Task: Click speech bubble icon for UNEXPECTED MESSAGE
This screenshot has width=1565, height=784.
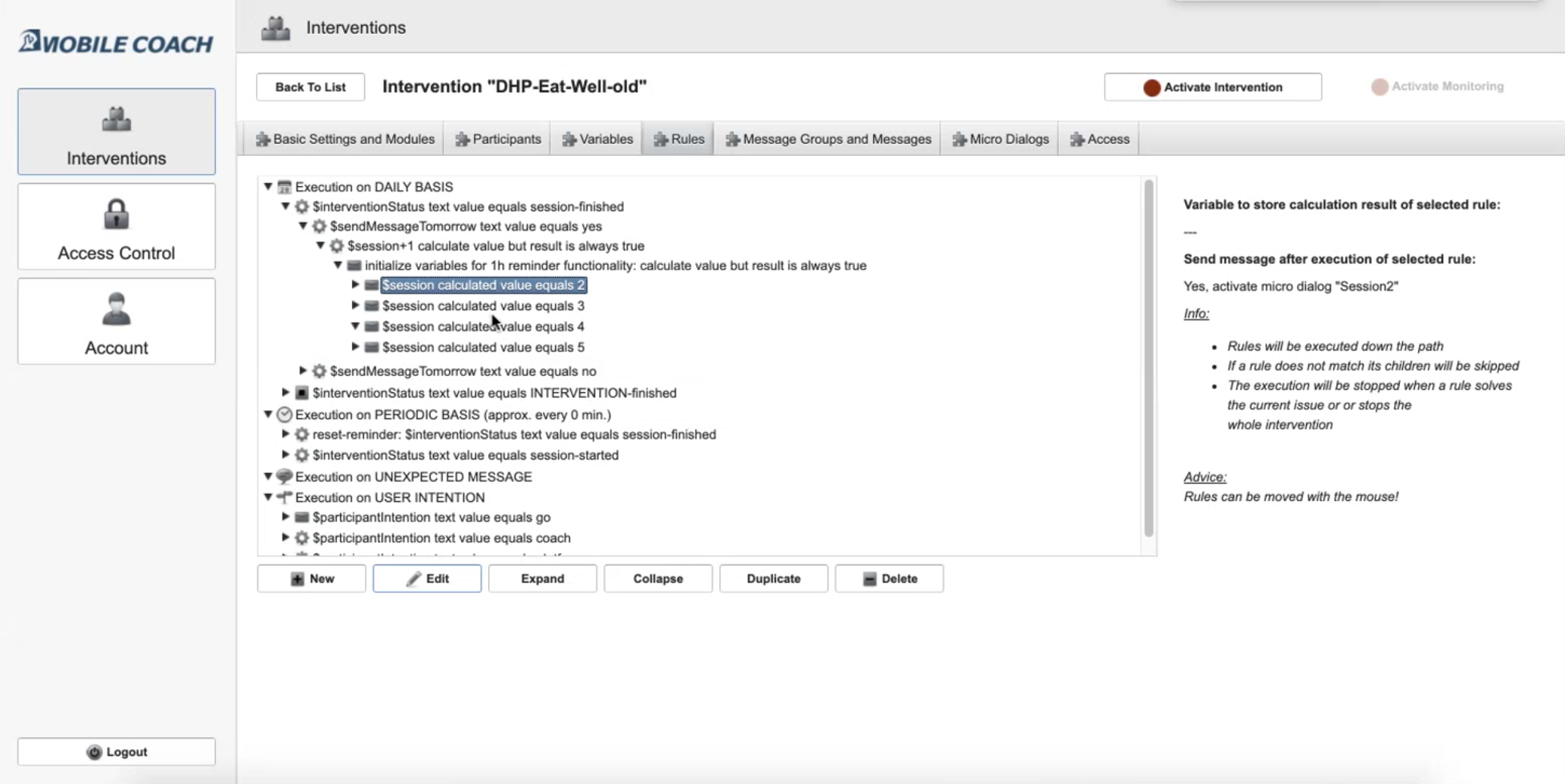Action: (x=285, y=477)
